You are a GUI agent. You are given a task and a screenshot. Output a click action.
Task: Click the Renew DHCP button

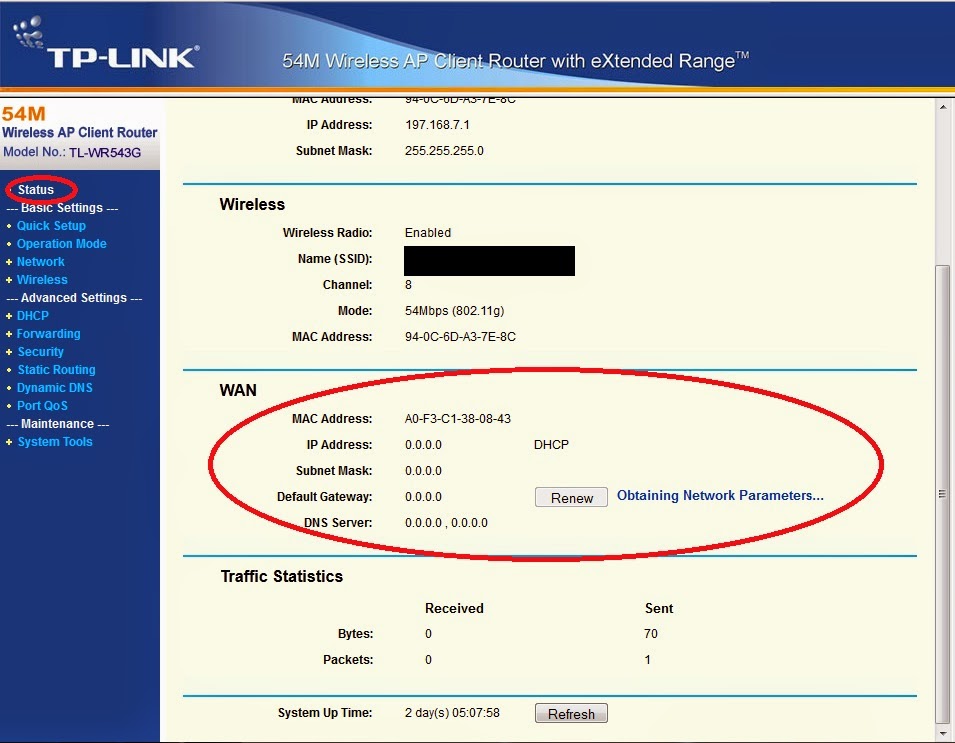571,498
